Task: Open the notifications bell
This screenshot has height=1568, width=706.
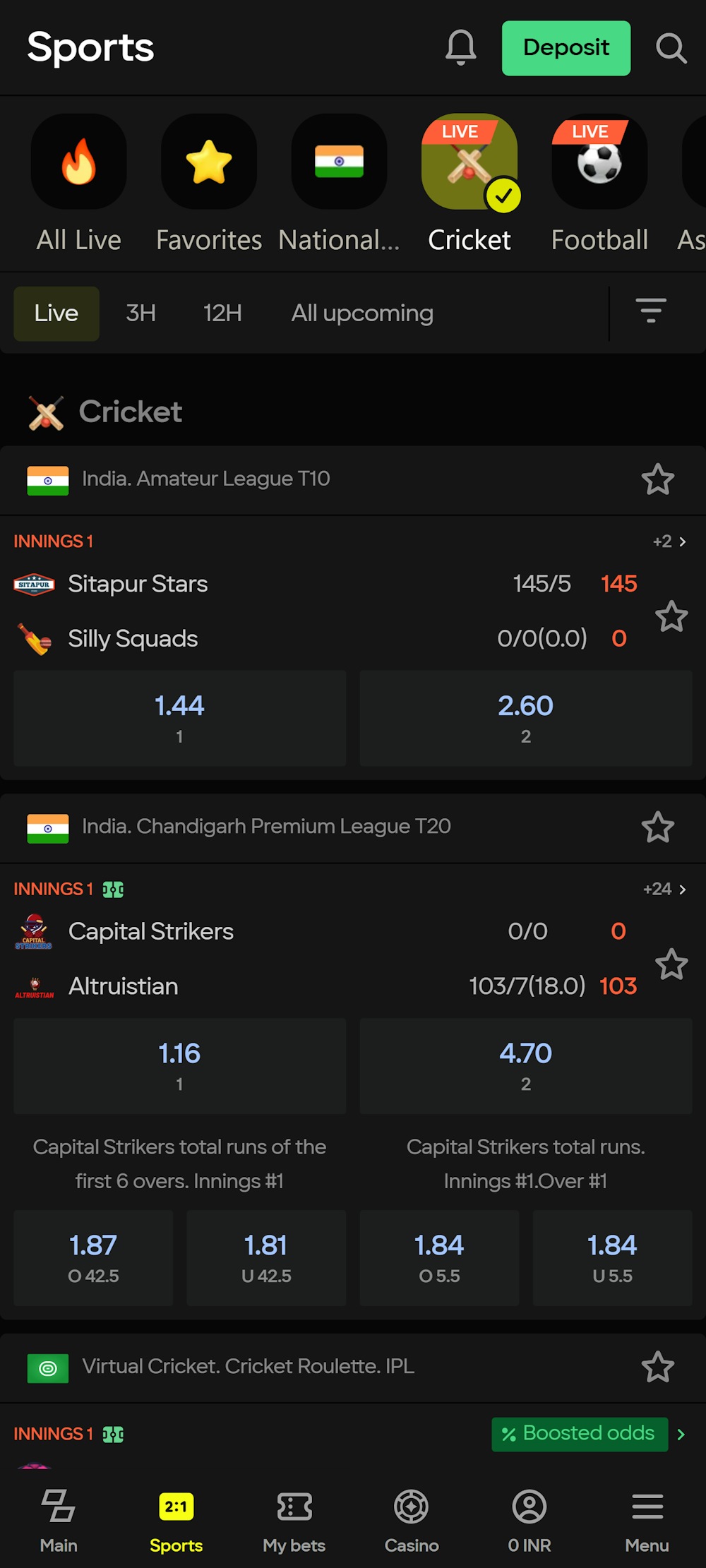Action: [x=460, y=48]
